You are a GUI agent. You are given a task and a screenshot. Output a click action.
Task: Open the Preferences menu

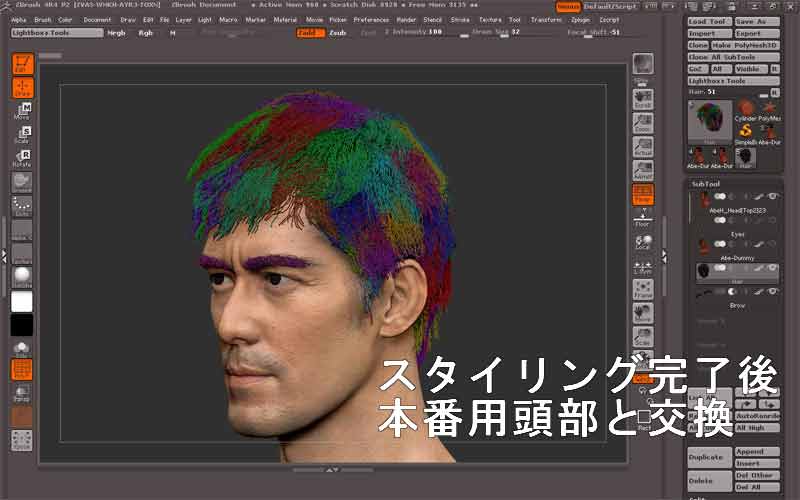tap(371, 20)
